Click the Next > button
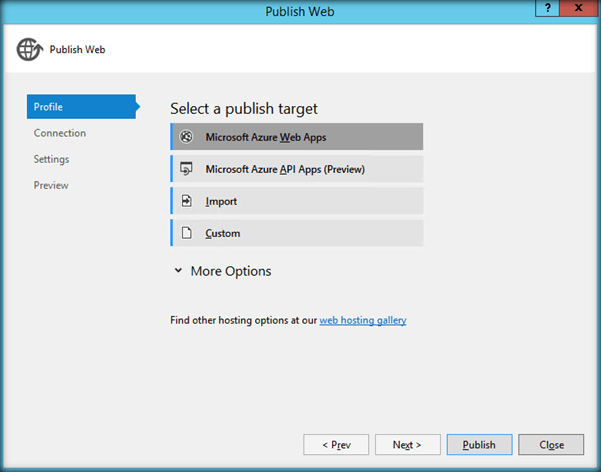Screen dimensions: 601x472 (408, 445)
